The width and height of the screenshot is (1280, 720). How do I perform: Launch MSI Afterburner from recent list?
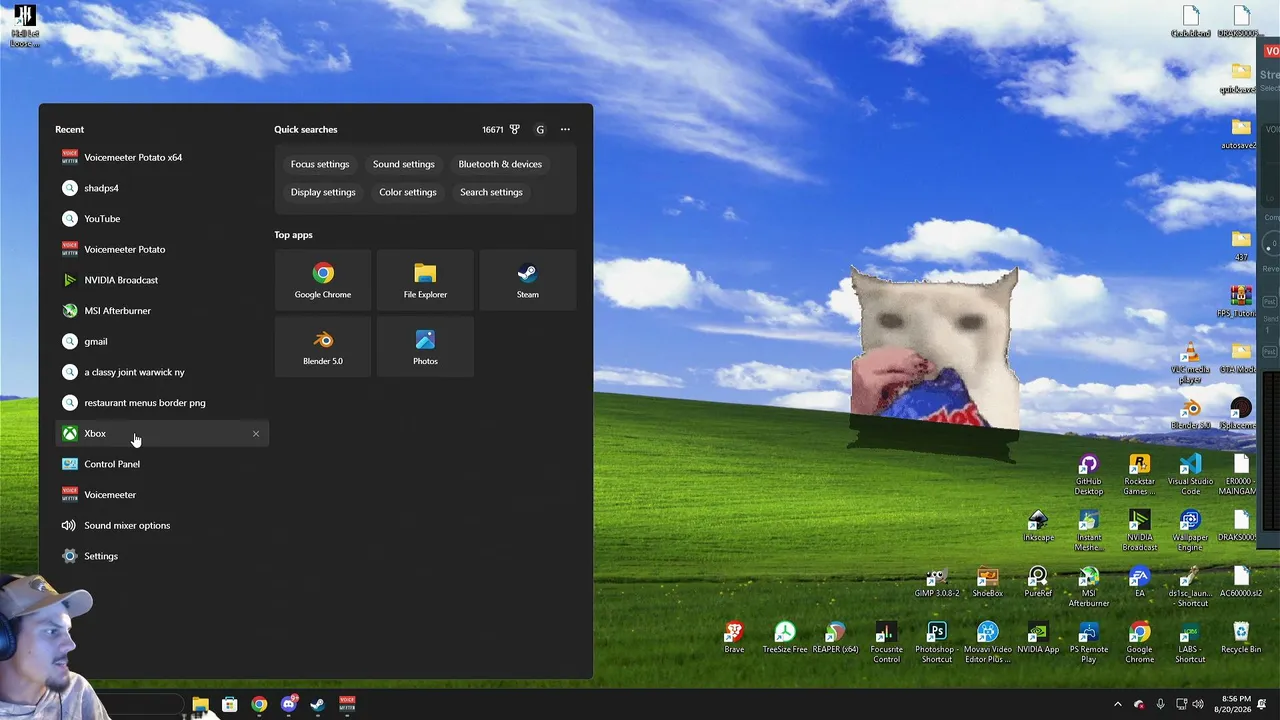pyautogui.click(x=162, y=311)
